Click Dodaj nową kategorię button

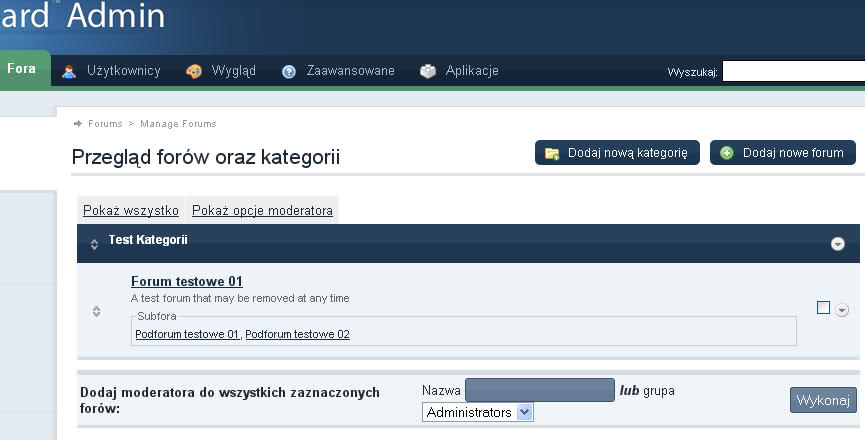[x=617, y=153]
